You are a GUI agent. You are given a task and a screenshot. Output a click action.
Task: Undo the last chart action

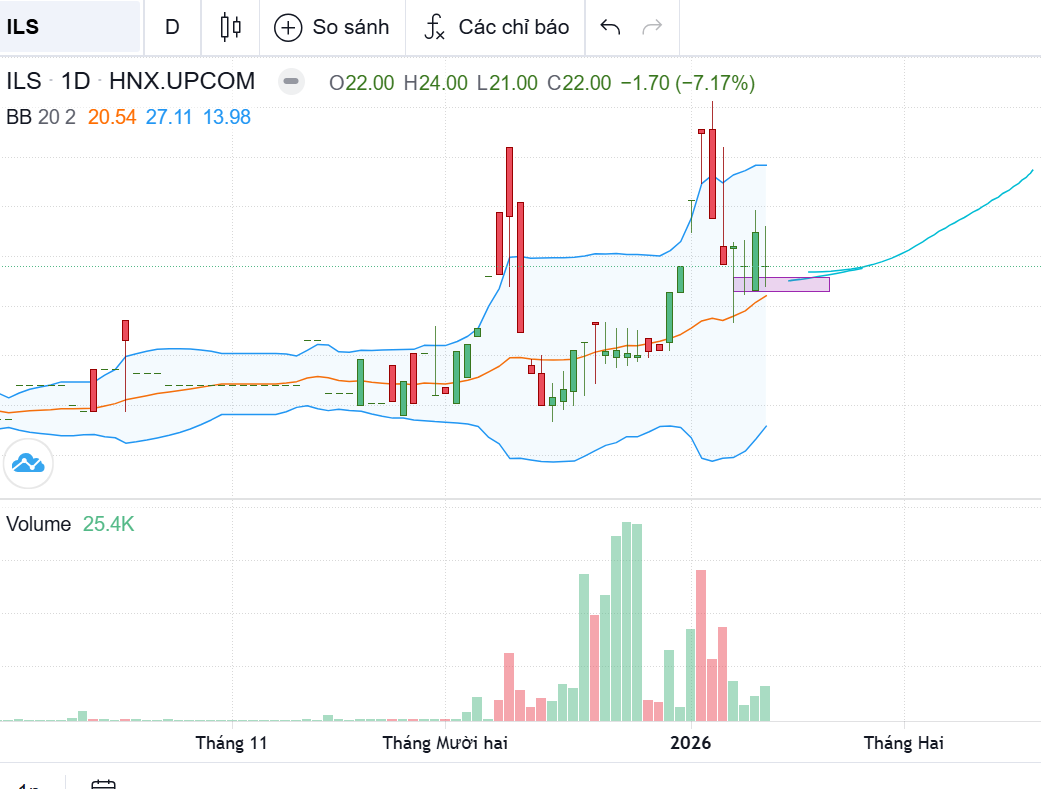pos(610,27)
